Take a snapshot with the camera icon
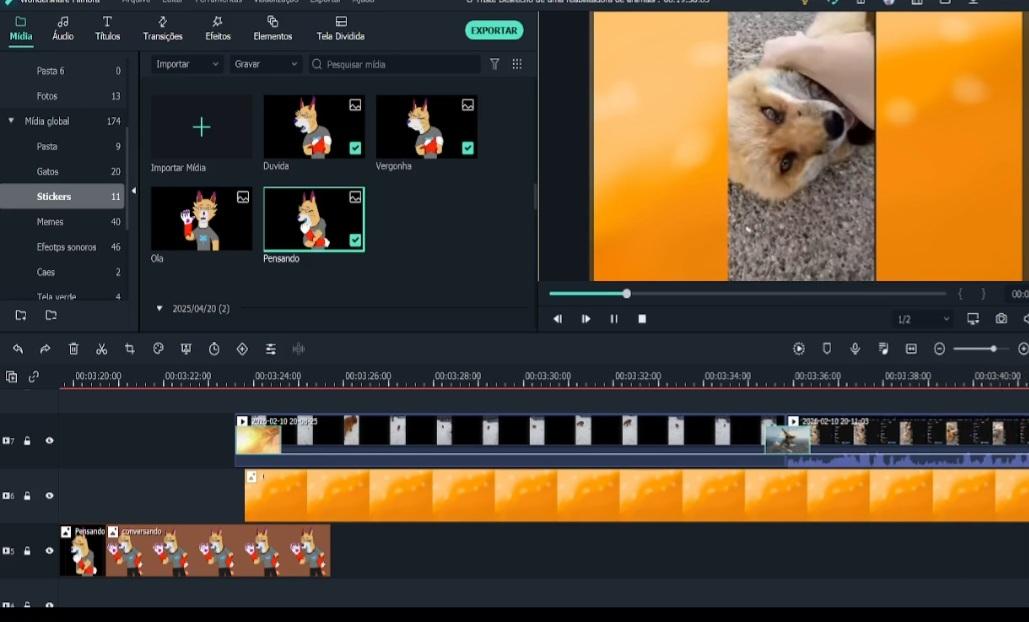Image resolution: width=1029 pixels, height=622 pixels. (1001, 319)
